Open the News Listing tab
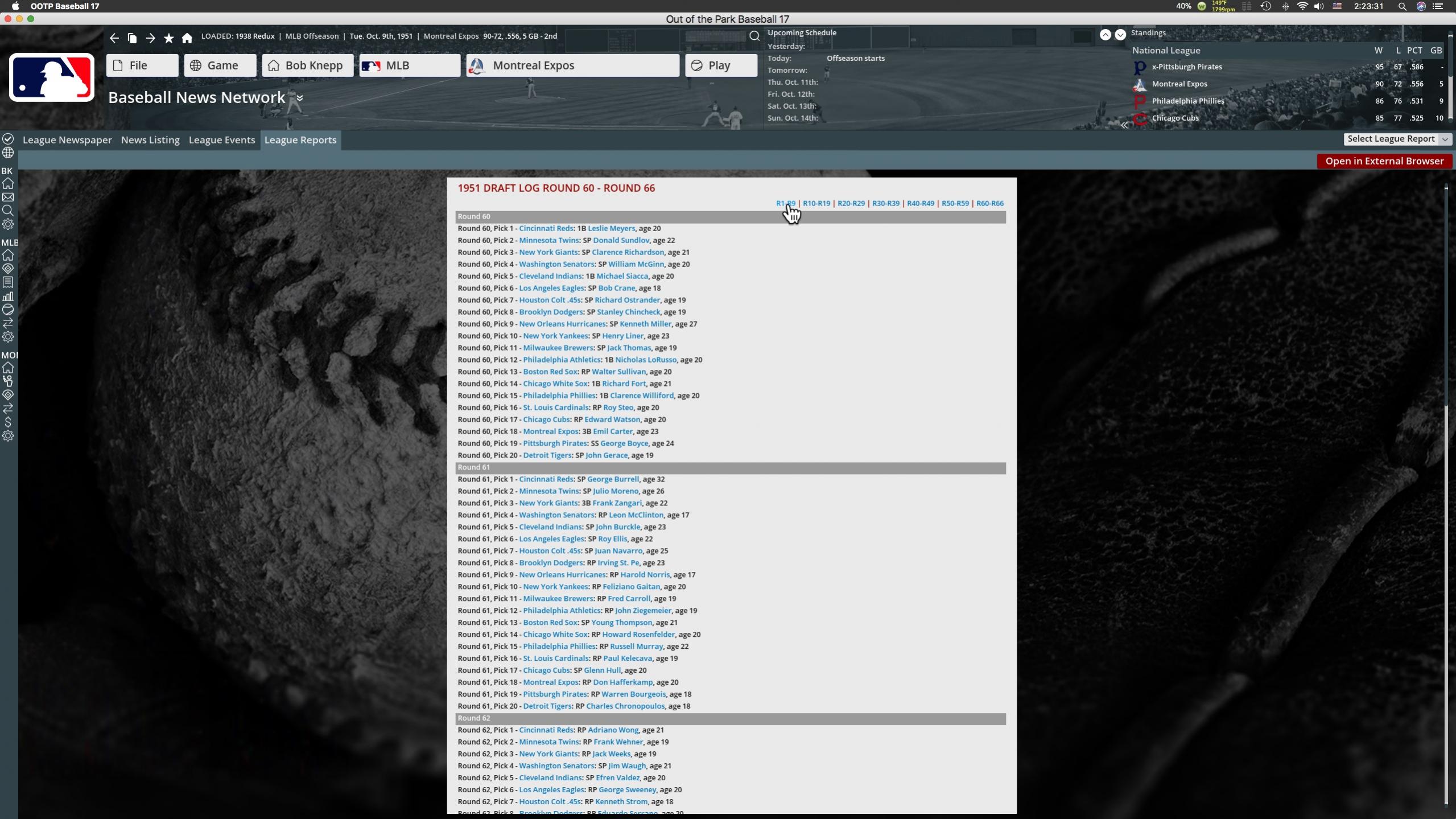 [x=150, y=140]
